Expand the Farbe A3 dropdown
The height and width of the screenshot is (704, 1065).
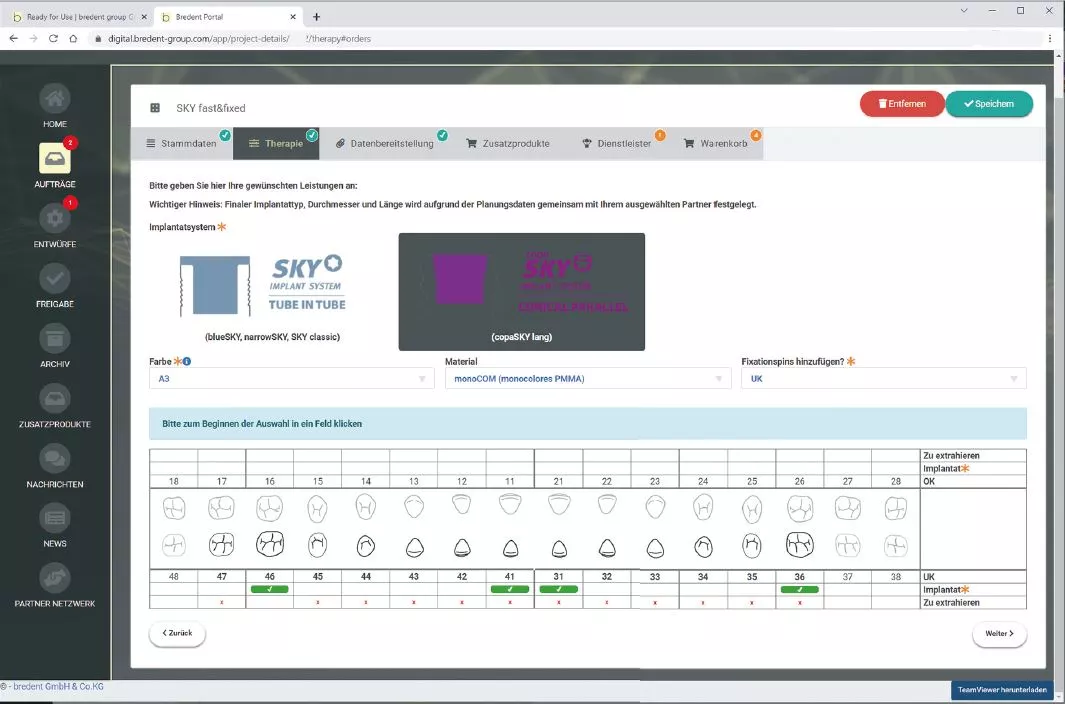[x=291, y=379]
